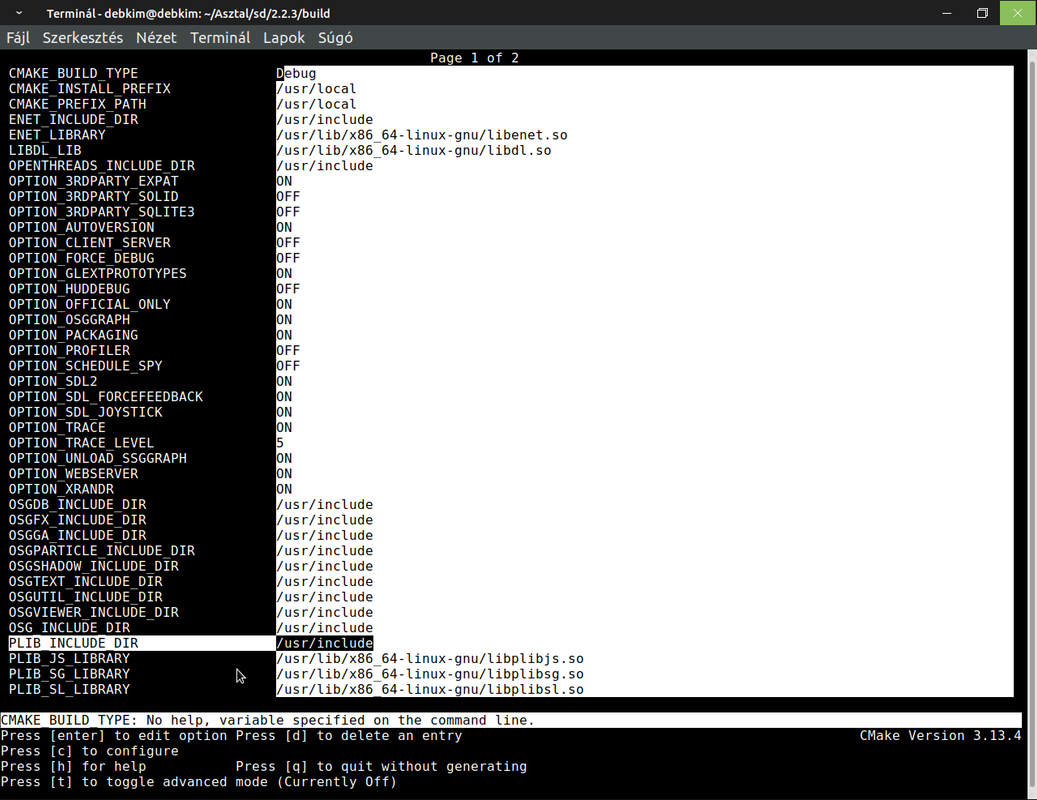Click the 'Page 1 of 2' indicator

point(474,58)
